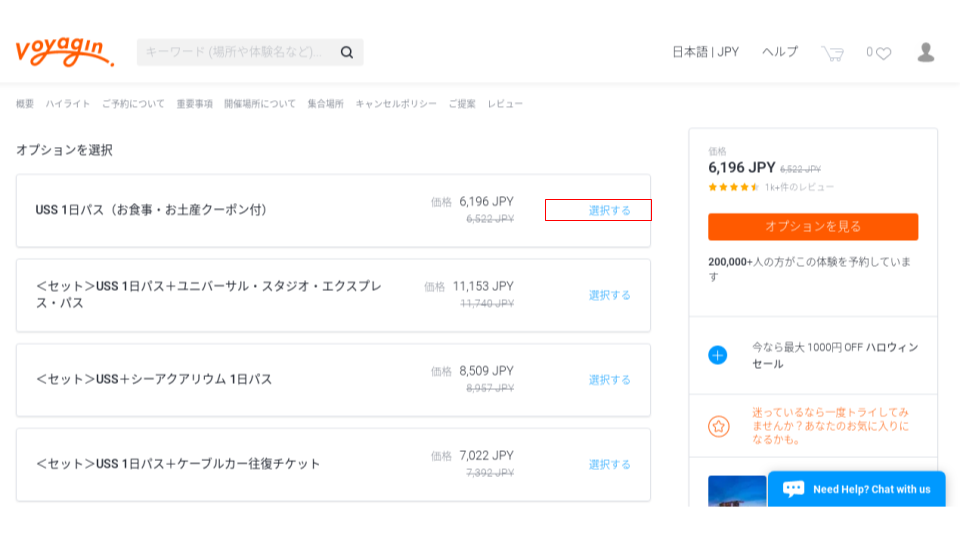Click the star rating in price panel

coord(733,187)
